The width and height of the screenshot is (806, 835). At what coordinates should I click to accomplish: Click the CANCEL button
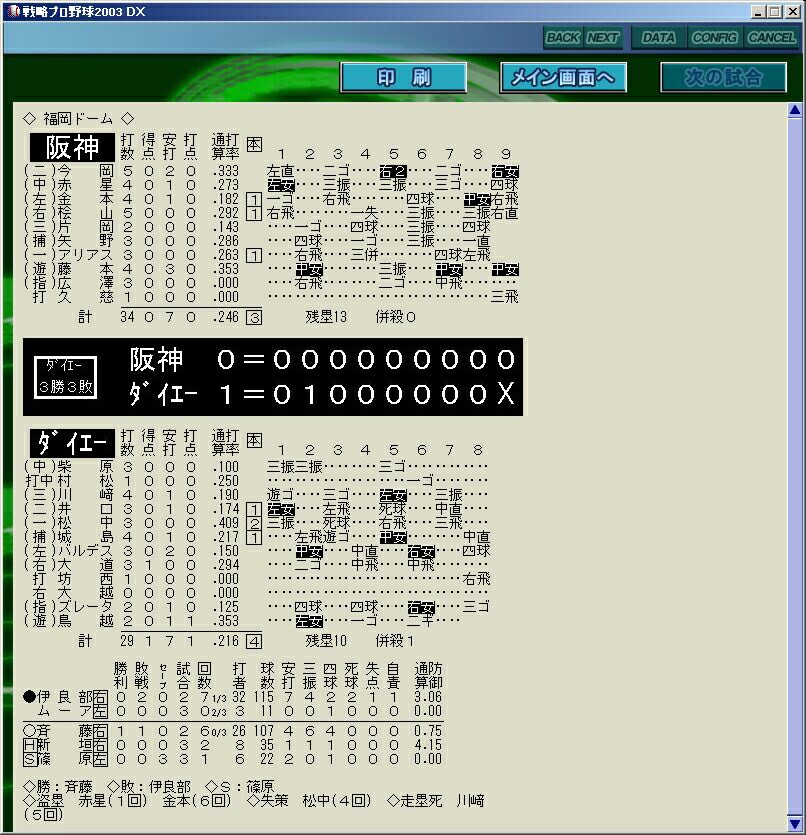coord(771,38)
